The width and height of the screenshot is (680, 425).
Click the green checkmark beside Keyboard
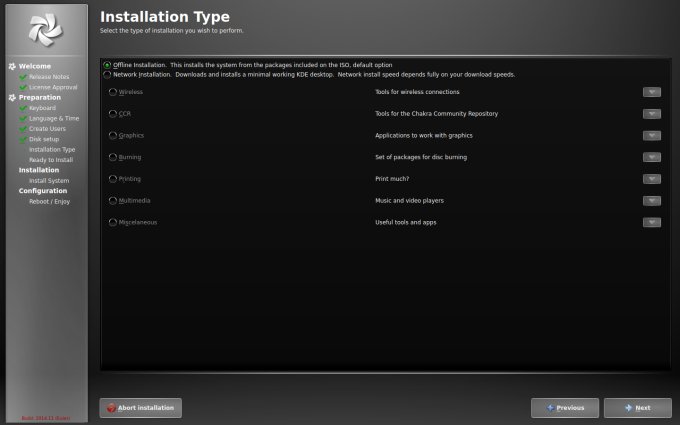point(23,108)
